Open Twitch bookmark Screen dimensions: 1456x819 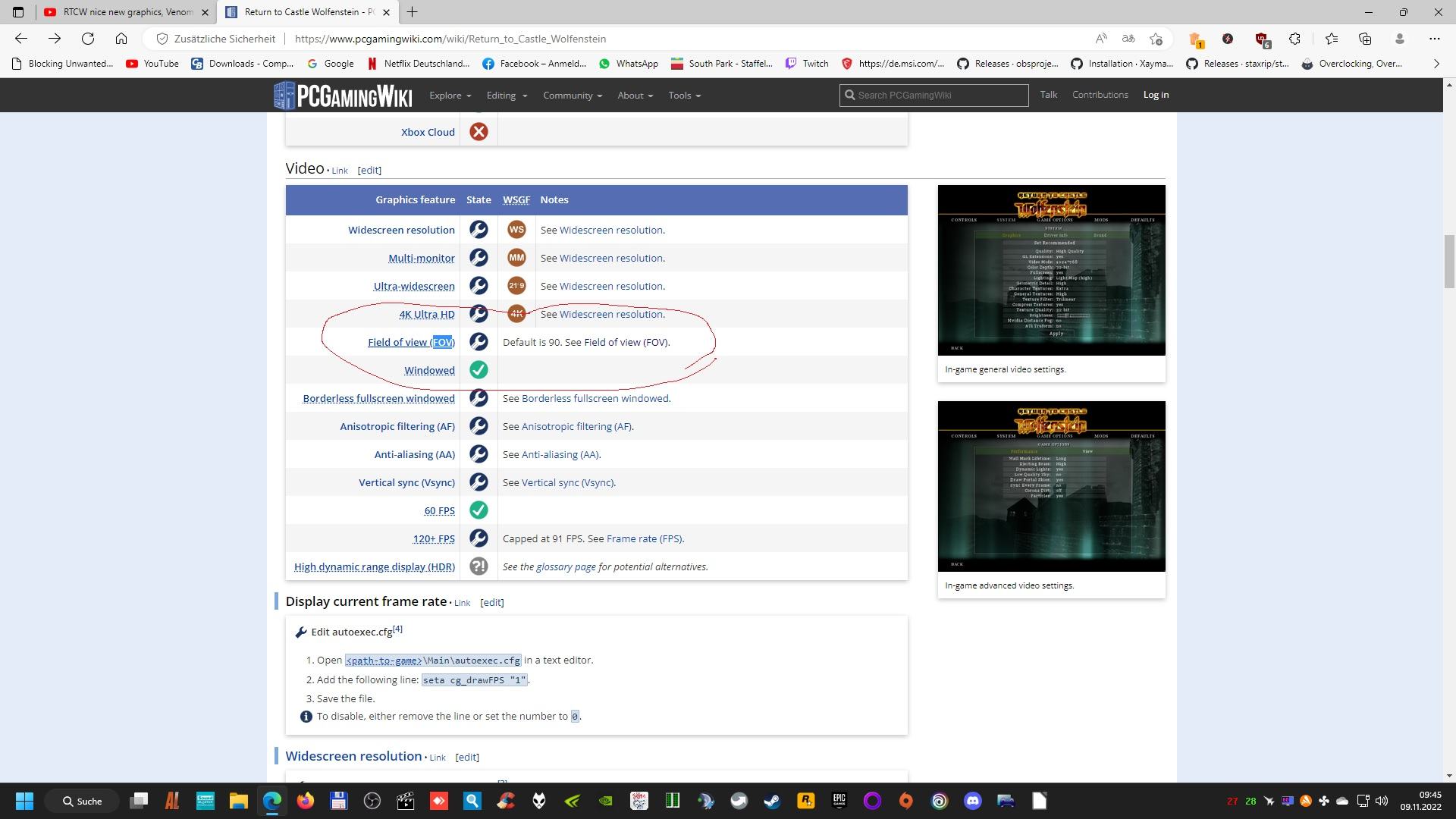(x=807, y=64)
